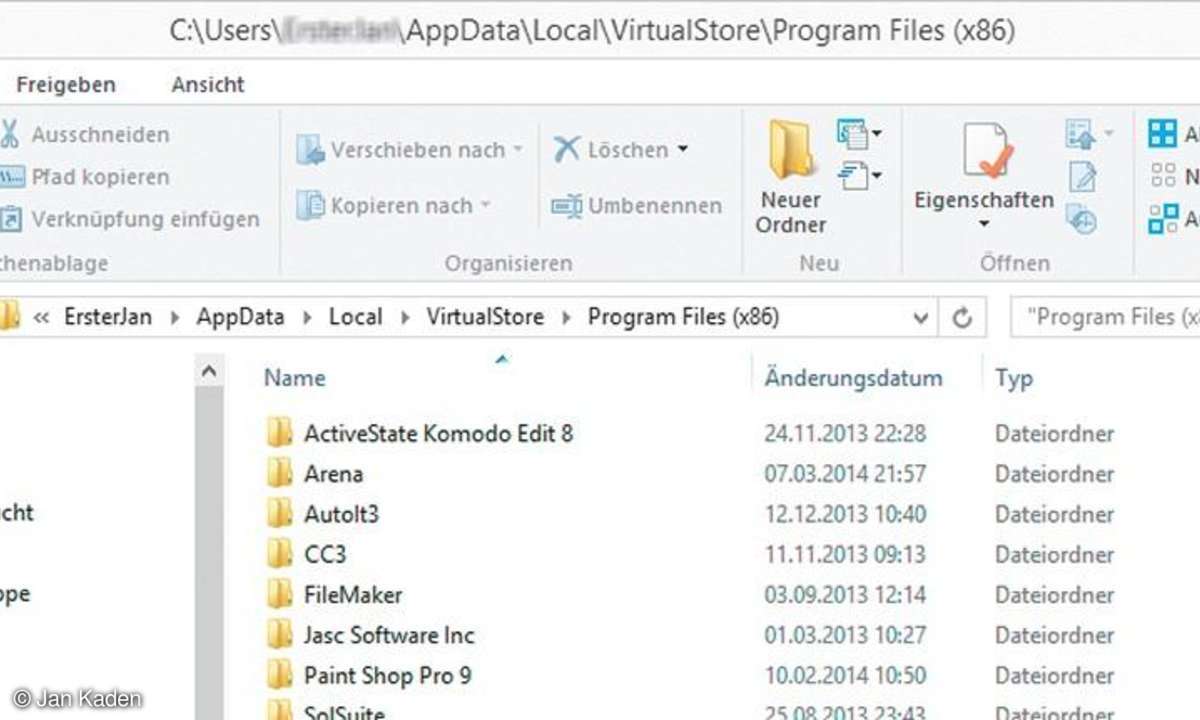Click the folder icon next to Jasc Software Inc
The height and width of the screenshot is (720, 1200).
279,635
